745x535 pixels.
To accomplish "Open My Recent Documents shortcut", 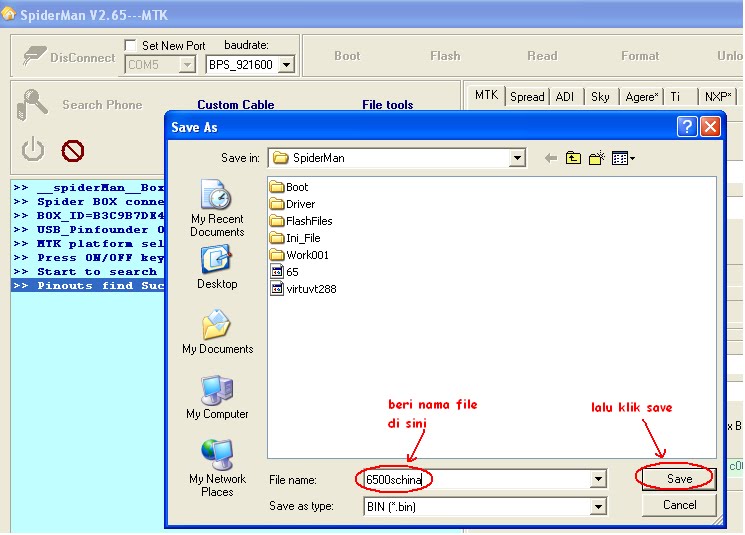I will pyautogui.click(x=217, y=208).
